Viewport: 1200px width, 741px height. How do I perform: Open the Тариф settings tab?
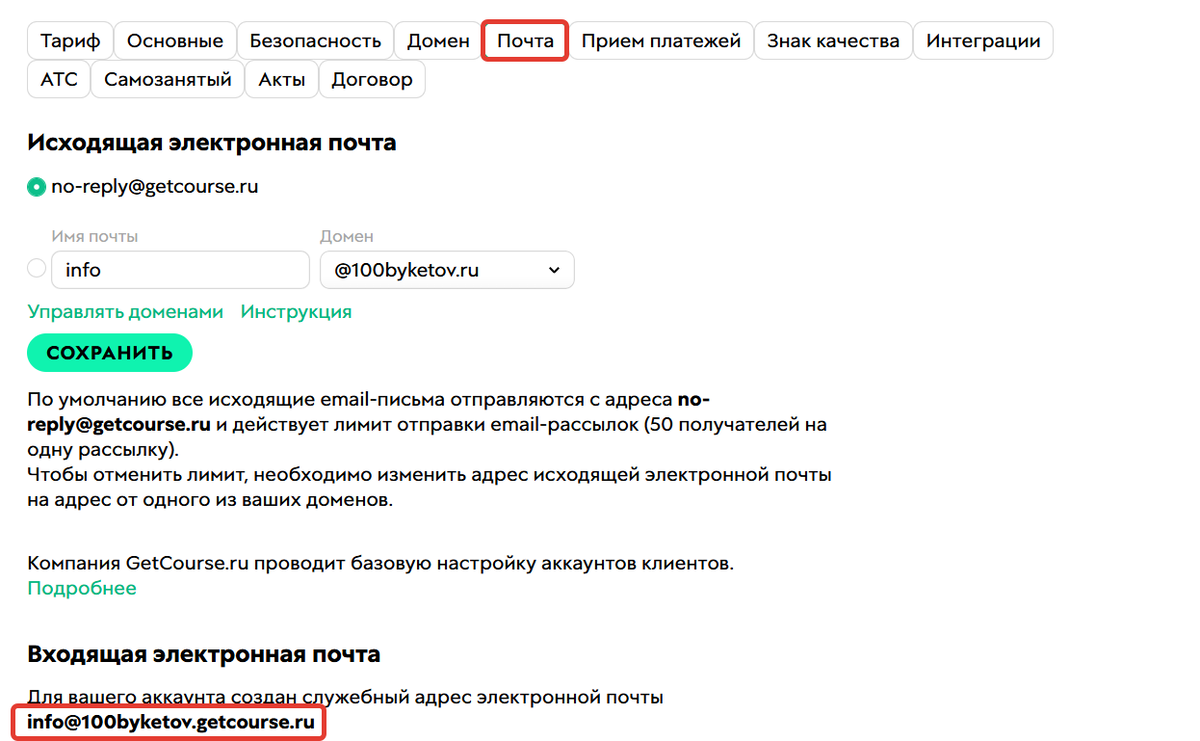70,41
